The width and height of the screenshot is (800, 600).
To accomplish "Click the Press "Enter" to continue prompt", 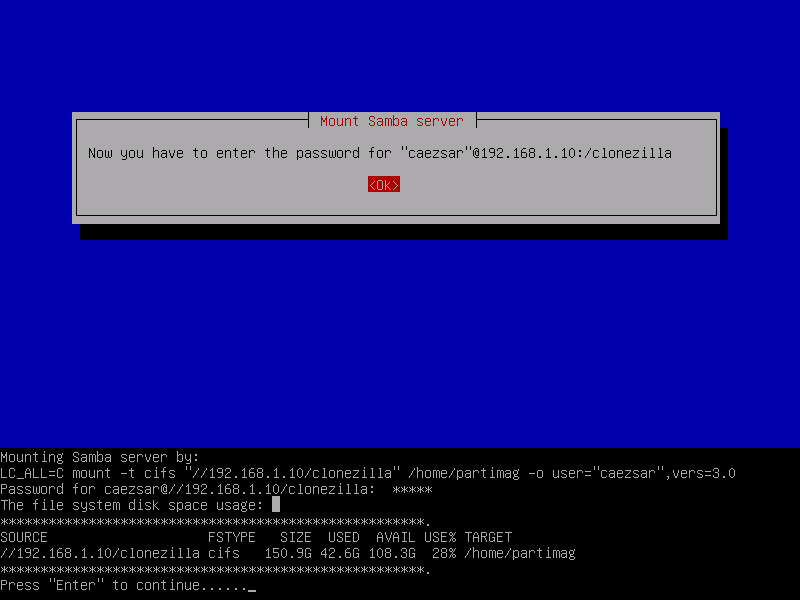I will [x=124, y=585].
